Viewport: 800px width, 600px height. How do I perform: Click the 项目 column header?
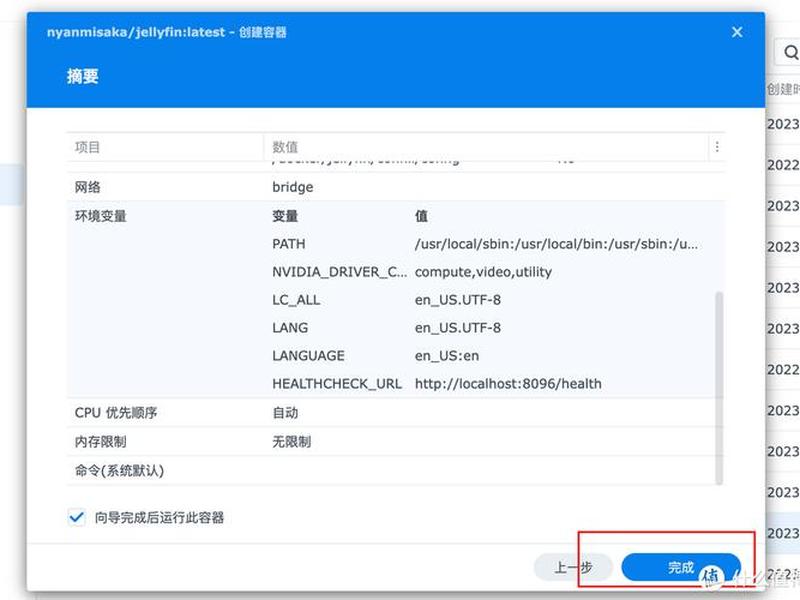165,147
